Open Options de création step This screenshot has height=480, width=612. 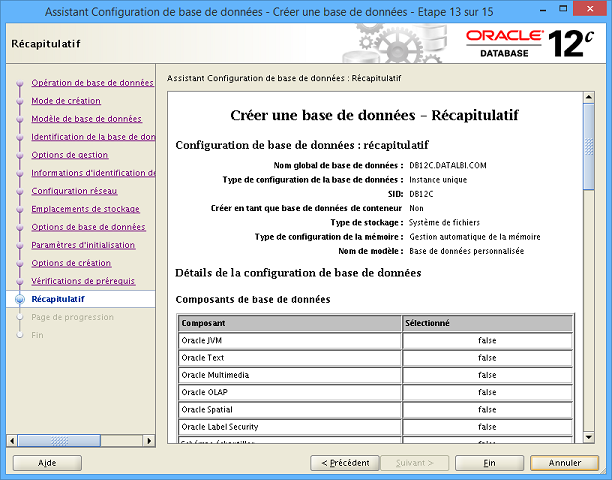tap(71, 263)
